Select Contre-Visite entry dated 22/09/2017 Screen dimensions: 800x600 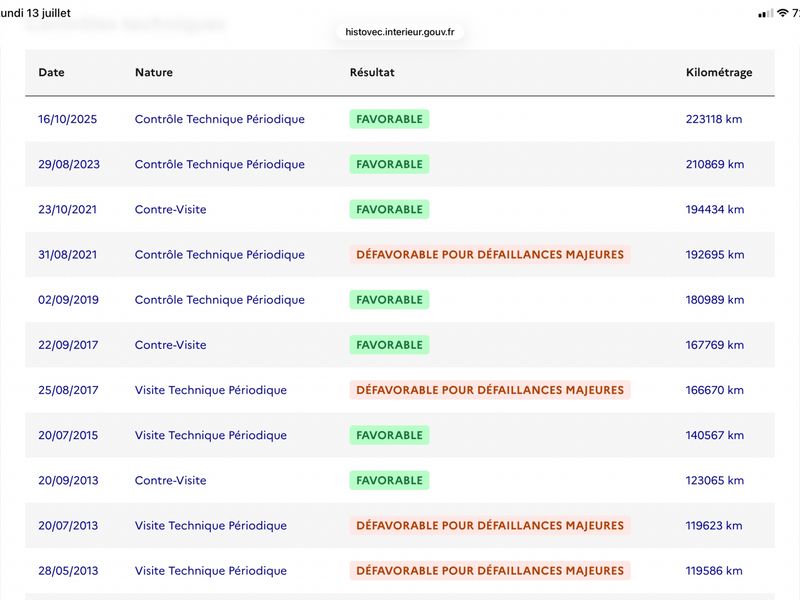(x=170, y=345)
